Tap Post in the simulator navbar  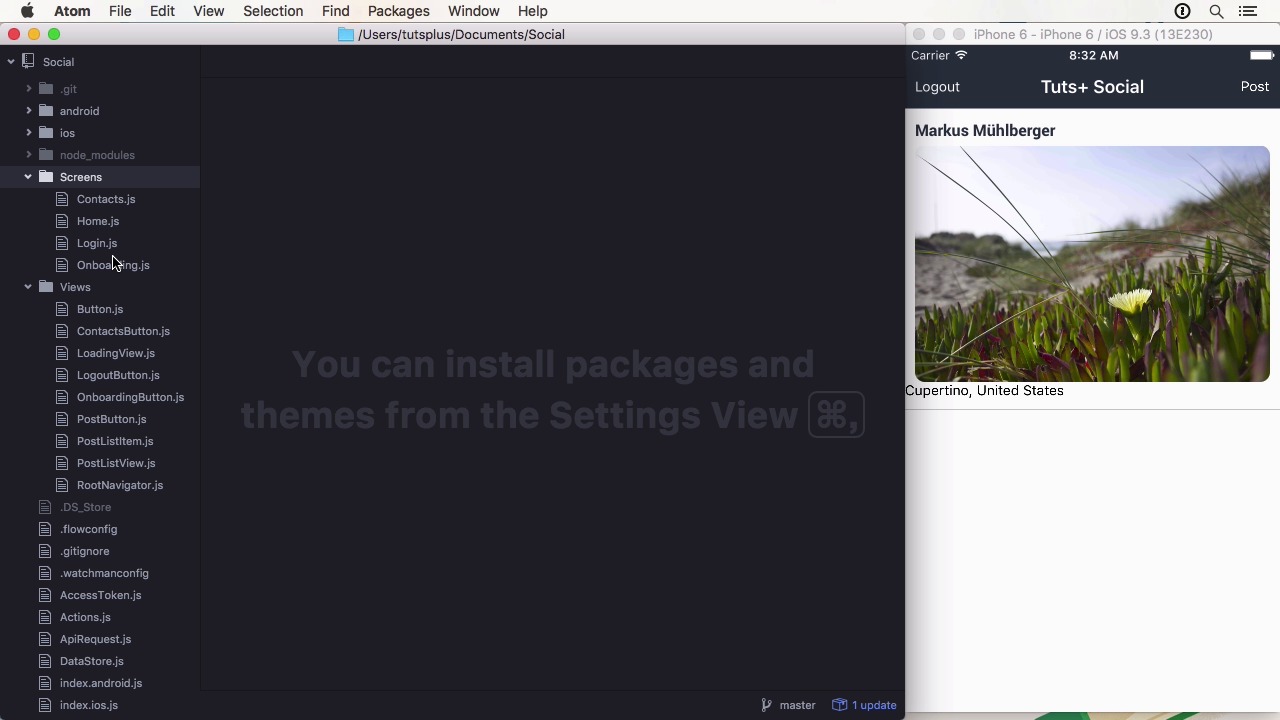point(1255,87)
